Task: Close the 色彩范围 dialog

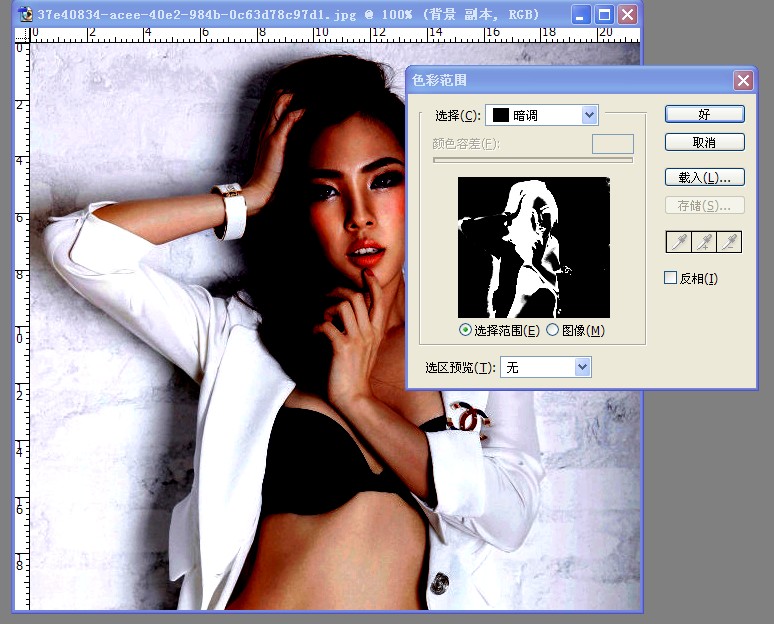Action: click(x=743, y=80)
